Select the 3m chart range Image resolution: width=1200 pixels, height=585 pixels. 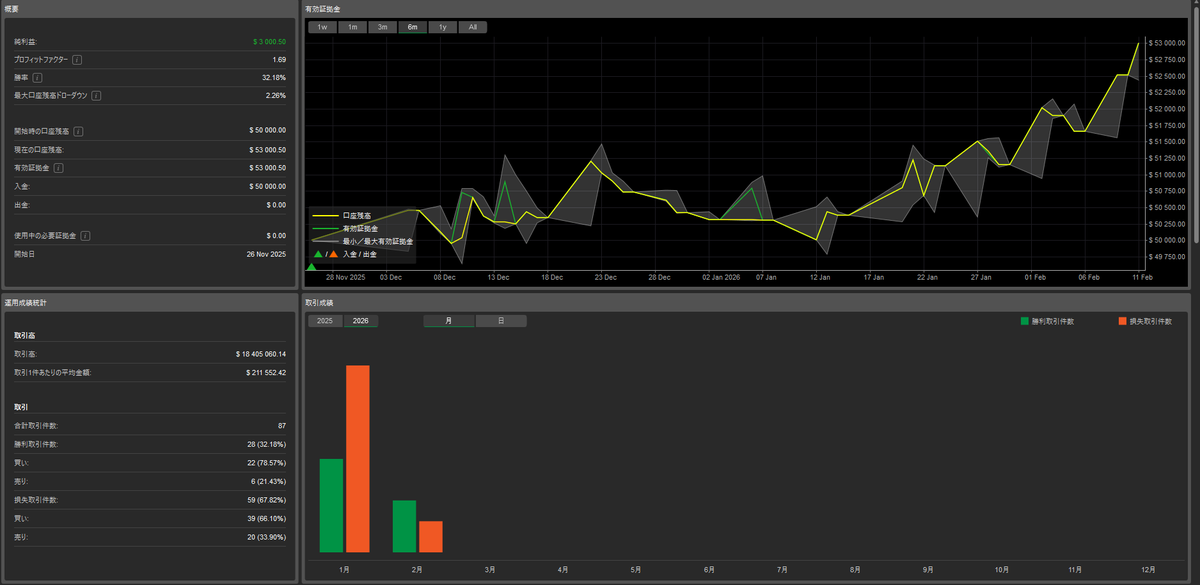coord(382,27)
